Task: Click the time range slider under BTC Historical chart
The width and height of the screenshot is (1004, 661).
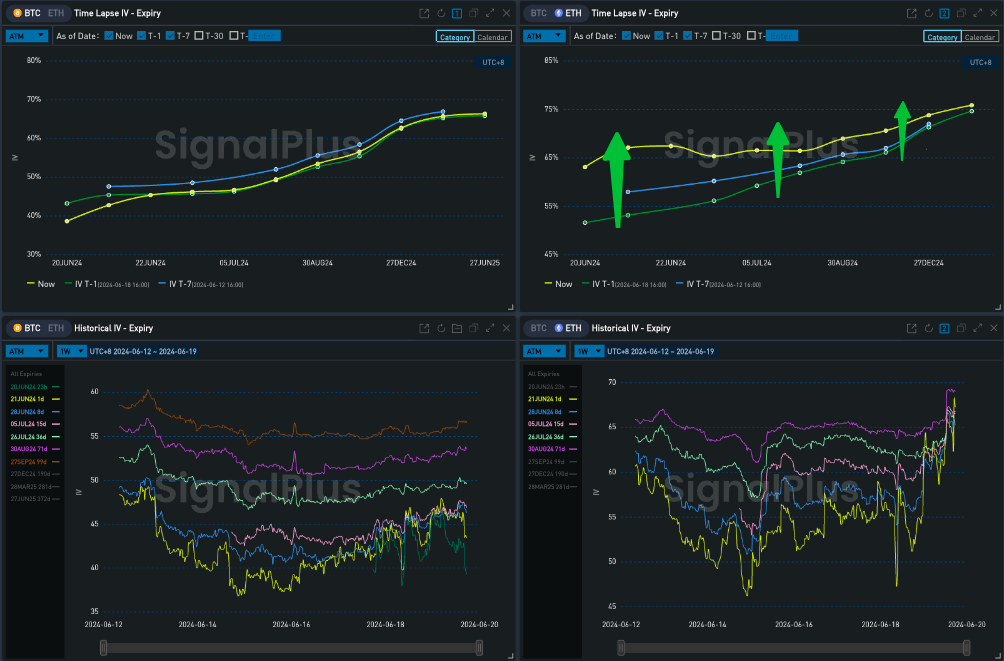Action: coord(290,648)
